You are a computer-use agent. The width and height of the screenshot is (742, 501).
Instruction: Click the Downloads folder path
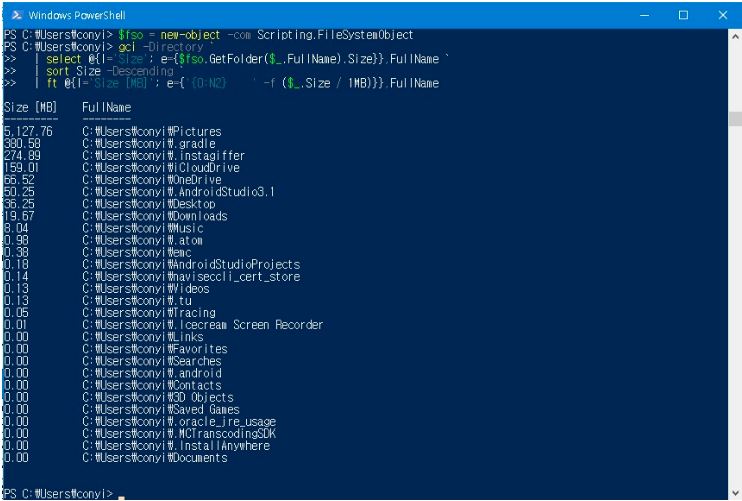[x=155, y=216]
